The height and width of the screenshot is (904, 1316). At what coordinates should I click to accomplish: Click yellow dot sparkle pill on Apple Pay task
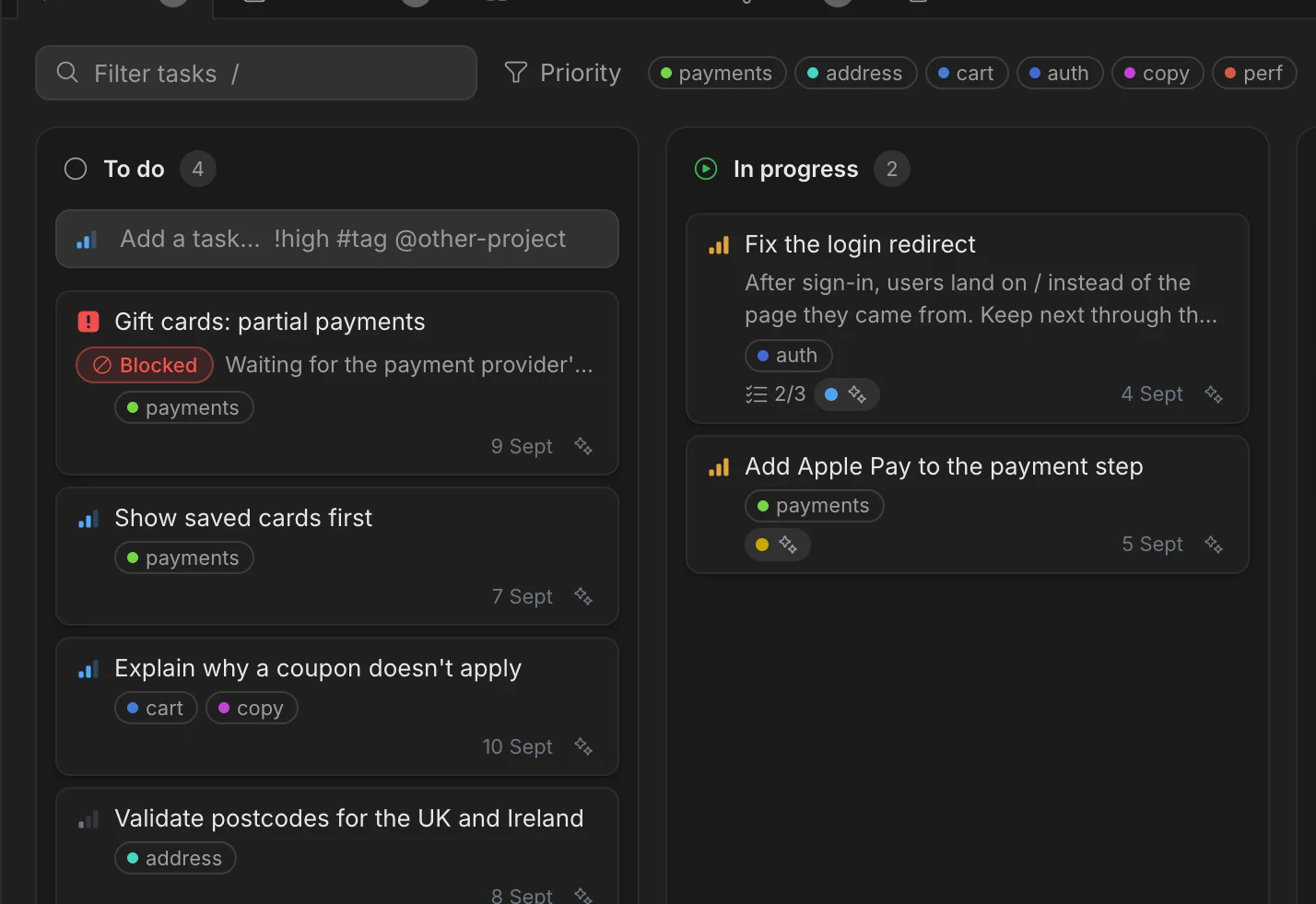[778, 545]
